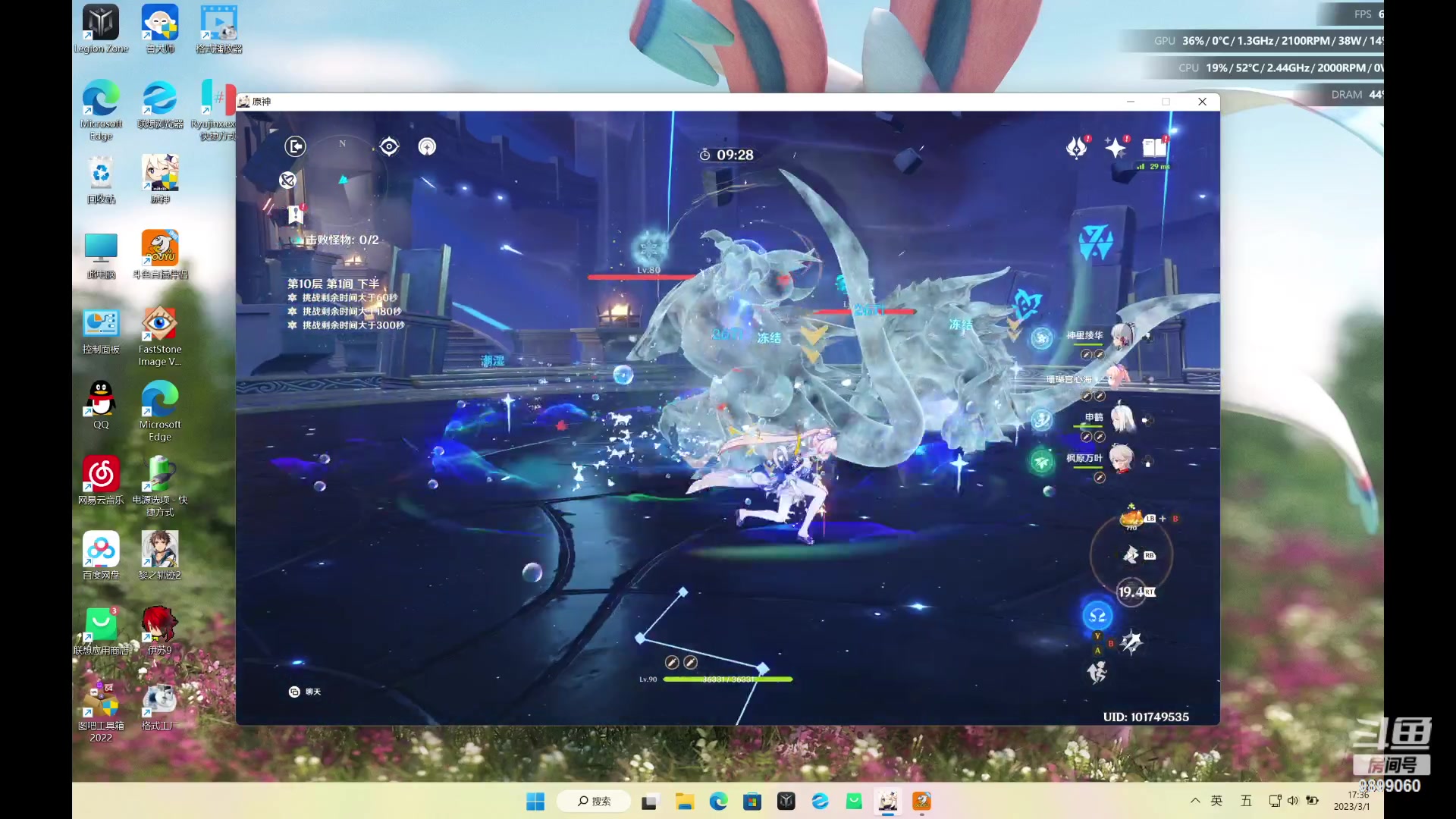1456x819 pixels.
Task: Toggle the 五 input method indicator
Action: 1246,801
